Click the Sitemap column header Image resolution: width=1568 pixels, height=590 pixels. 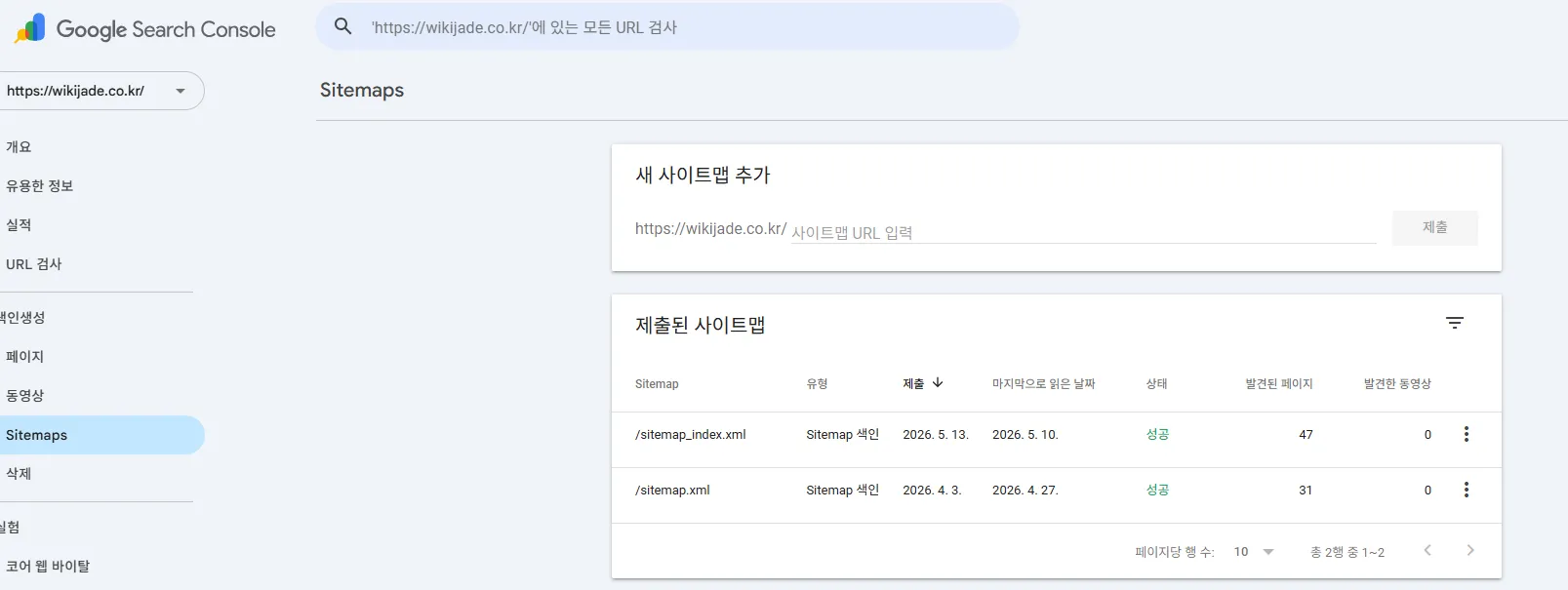pos(657,384)
